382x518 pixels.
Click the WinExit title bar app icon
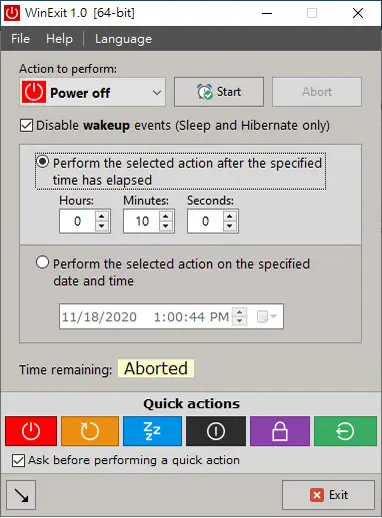point(12,13)
